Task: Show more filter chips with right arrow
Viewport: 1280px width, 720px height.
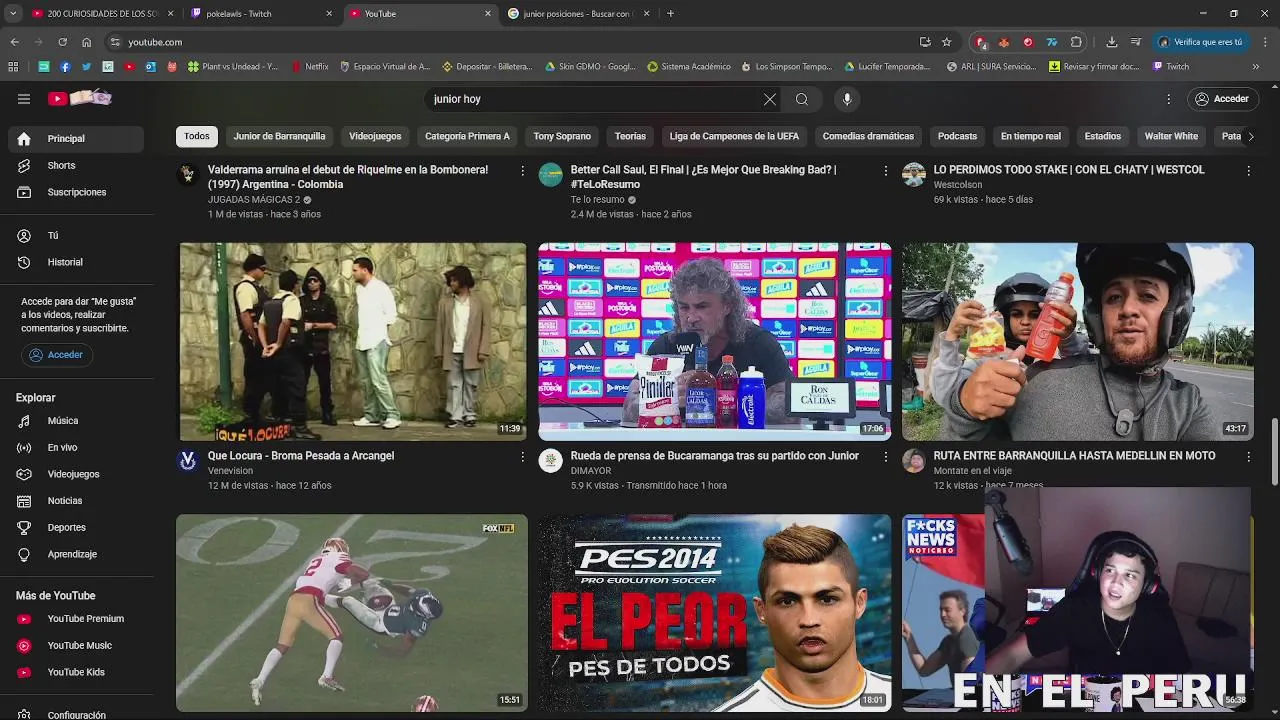Action: [x=1250, y=136]
